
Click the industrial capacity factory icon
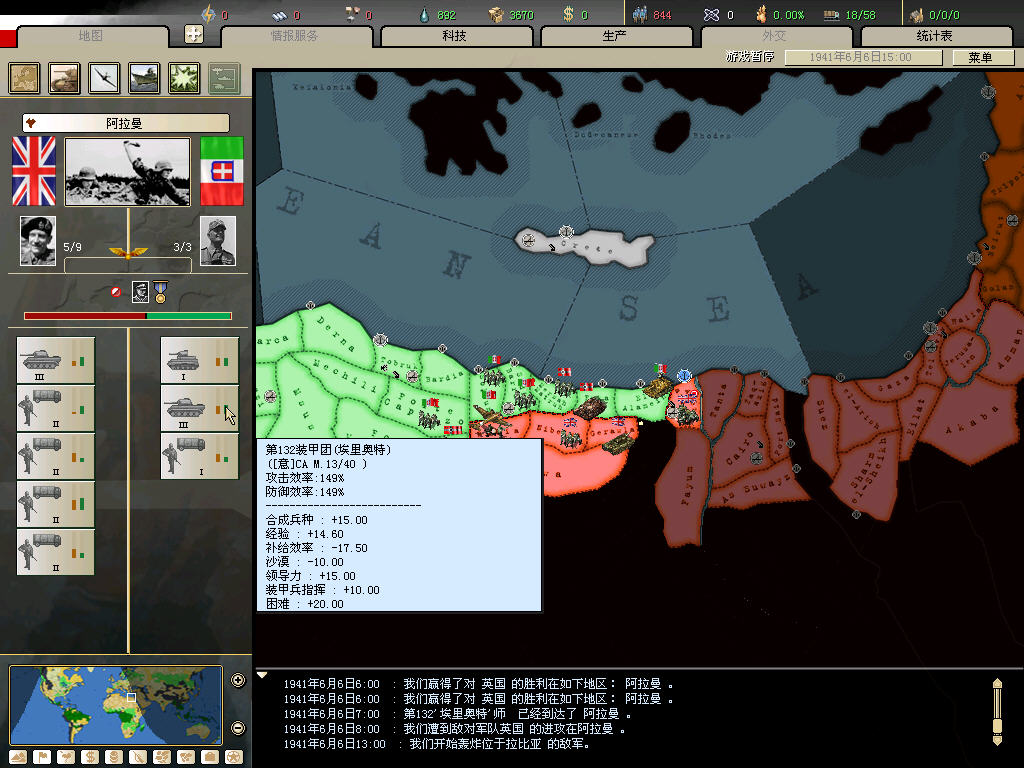[918, 14]
